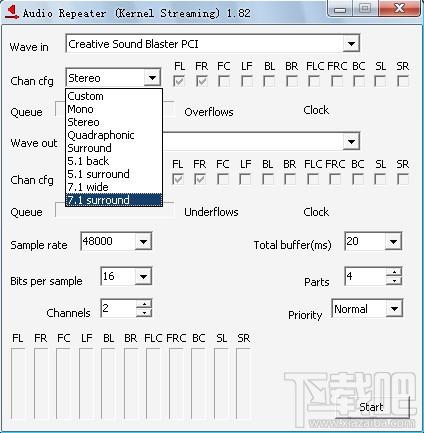Open the Total buffer(ms) dropdown
This screenshot has height=433, width=424.
393,241
